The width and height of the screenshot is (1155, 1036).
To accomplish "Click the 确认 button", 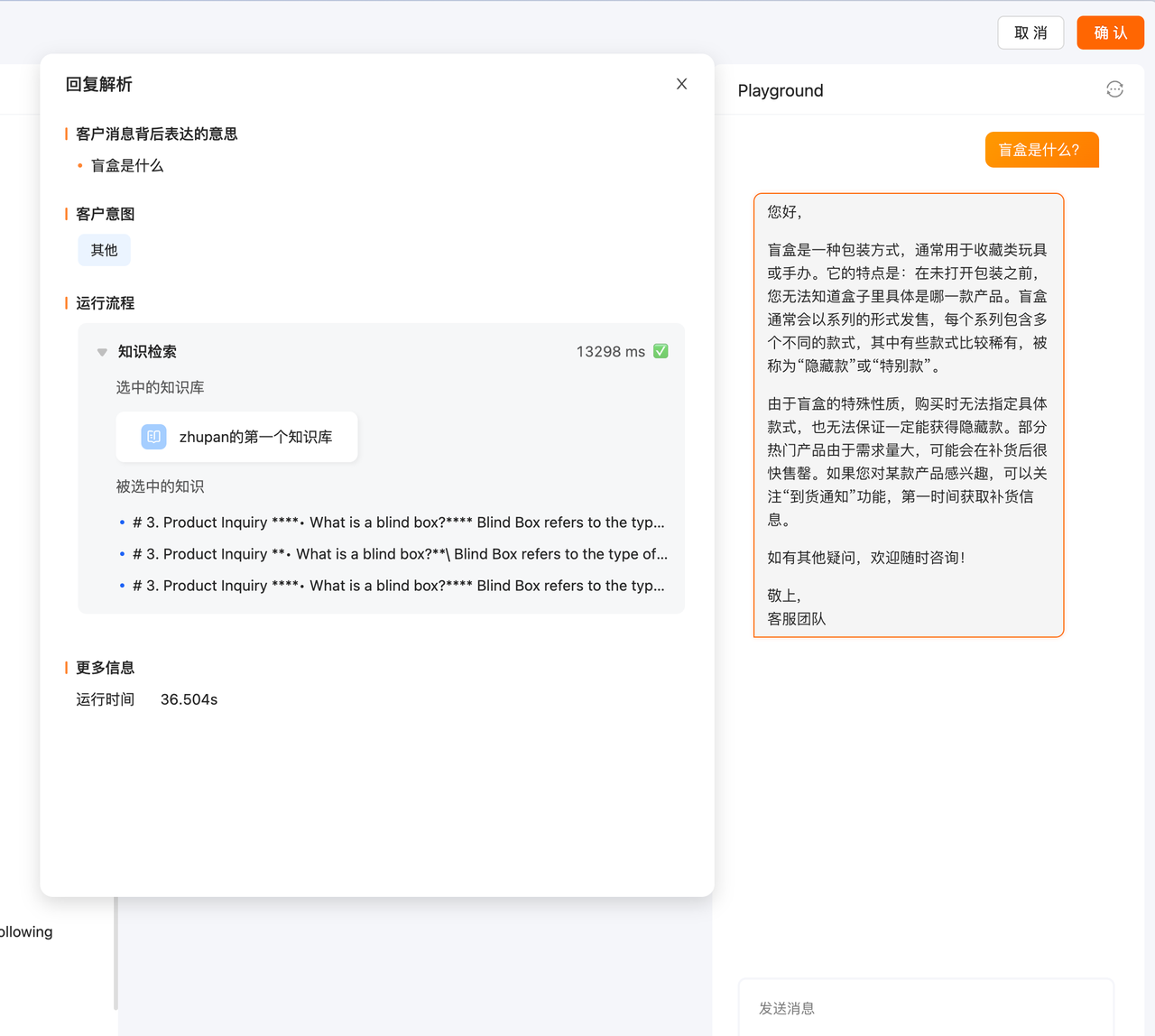I will 1110,32.
